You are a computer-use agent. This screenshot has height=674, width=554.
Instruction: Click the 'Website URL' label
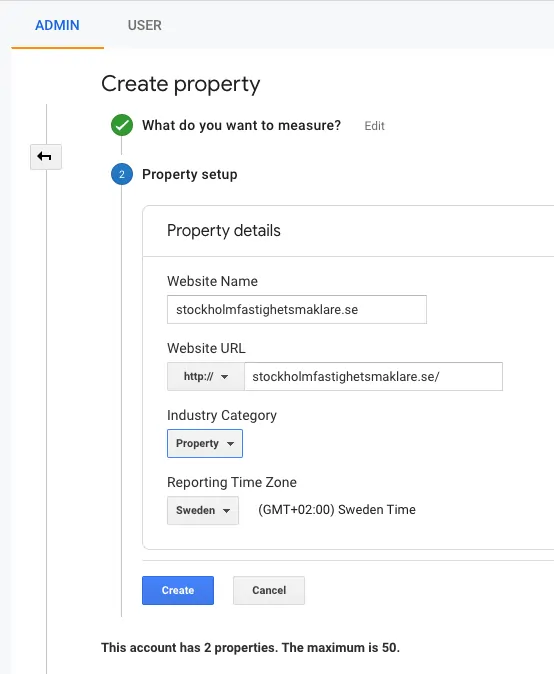point(206,348)
